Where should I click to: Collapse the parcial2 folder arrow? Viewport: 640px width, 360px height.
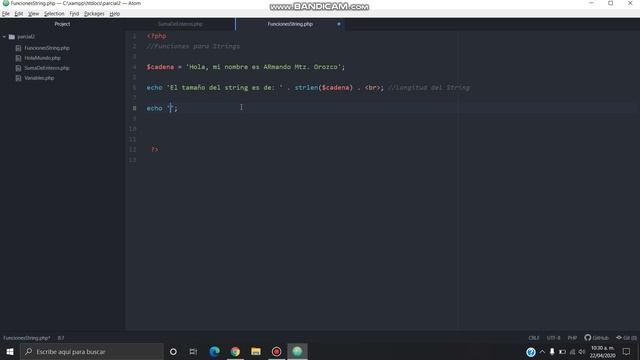(4, 37)
